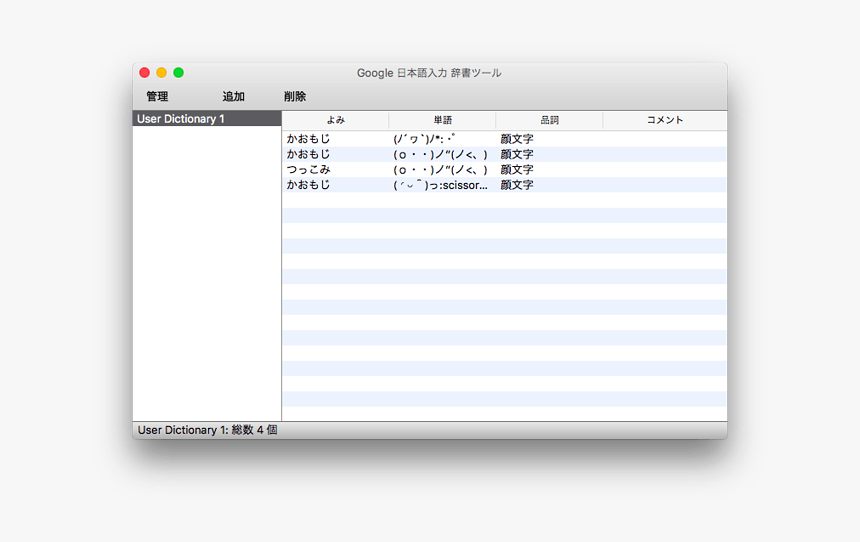The width and height of the screenshot is (860, 542).
Task: Click the status text 総数 4 個
Action: [x=254, y=430]
